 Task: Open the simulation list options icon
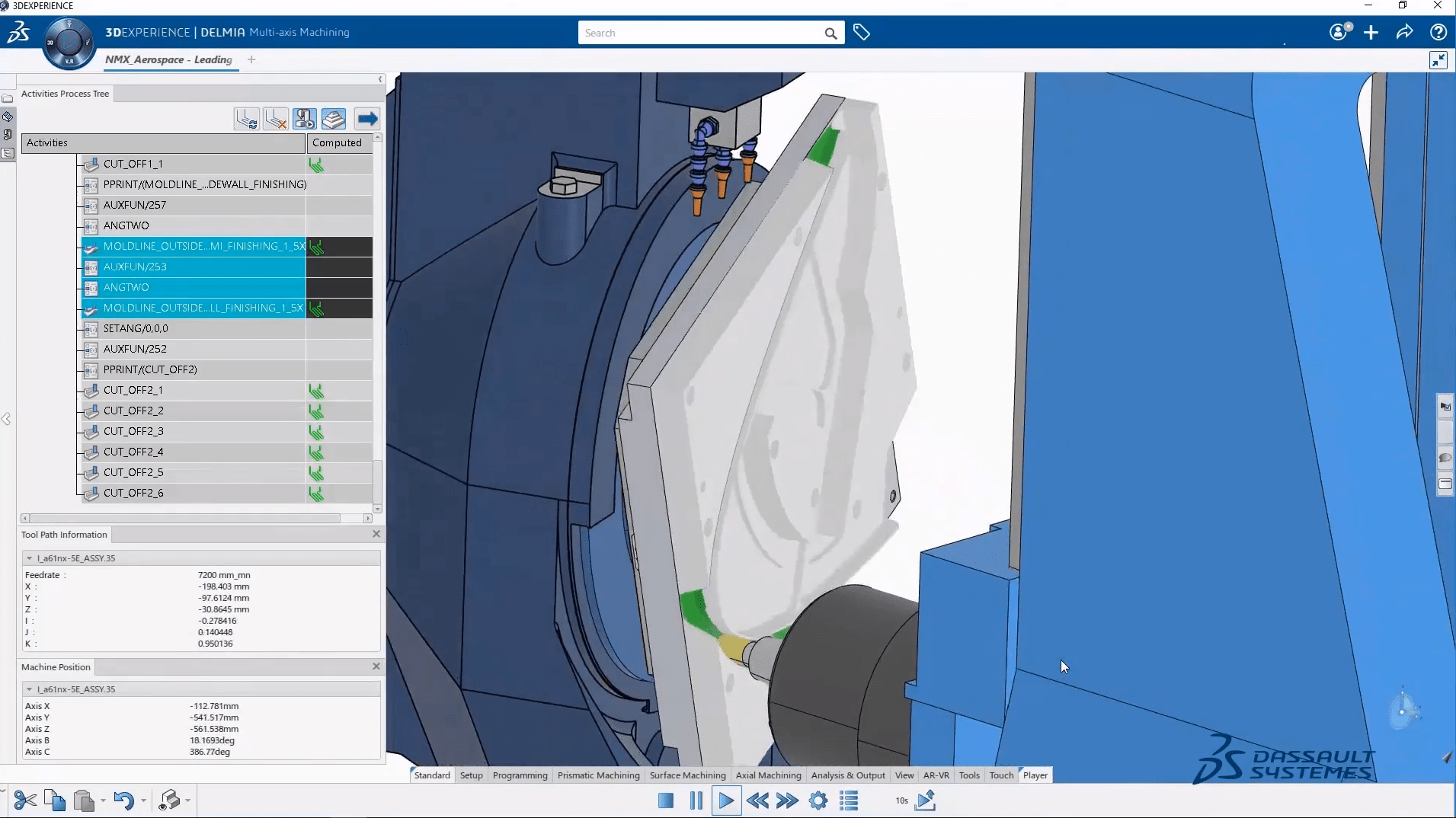point(849,800)
